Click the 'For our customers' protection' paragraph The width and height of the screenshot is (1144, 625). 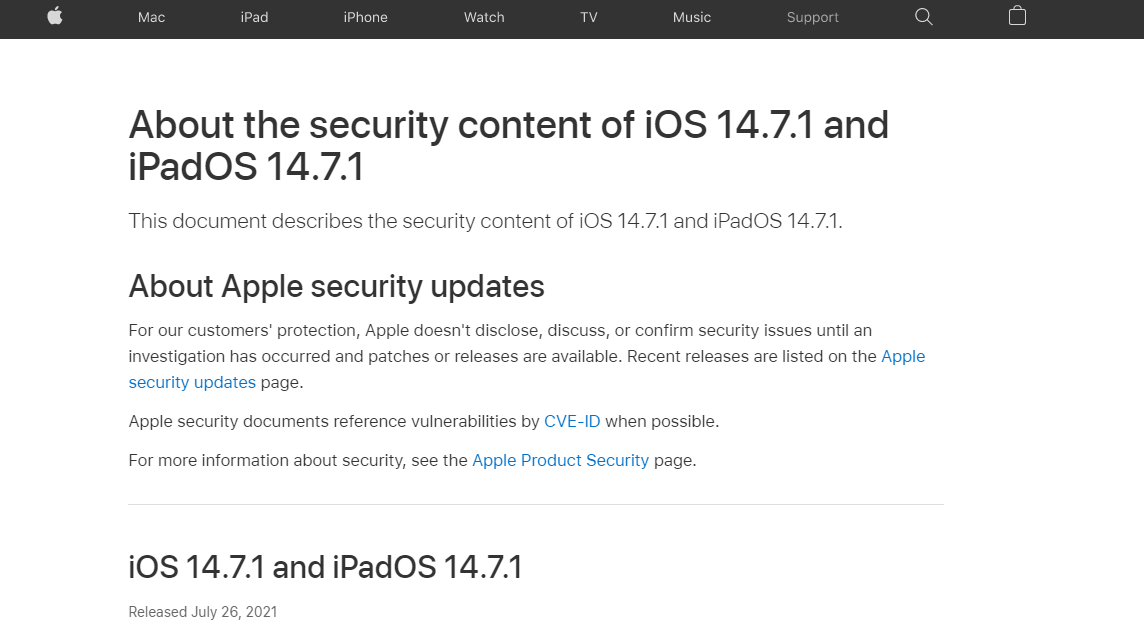pos(527,357)
